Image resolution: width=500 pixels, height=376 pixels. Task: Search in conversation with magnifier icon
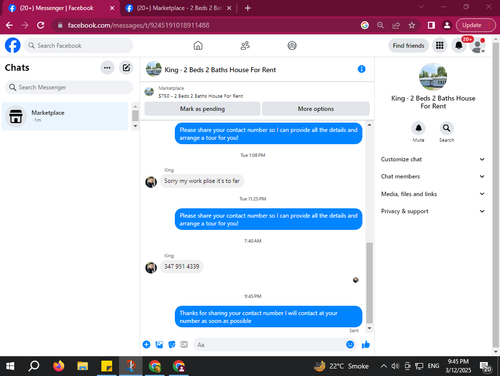pyautogui.click(x=446, y=128)
